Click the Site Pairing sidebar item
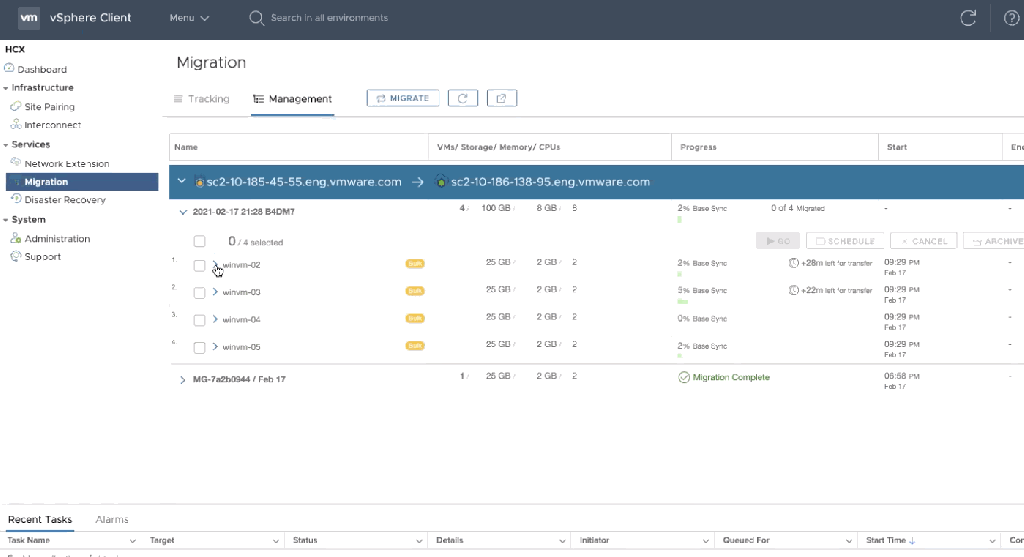Image resolution: width=1024 pixels, height=557 pixels. point(49,107)
